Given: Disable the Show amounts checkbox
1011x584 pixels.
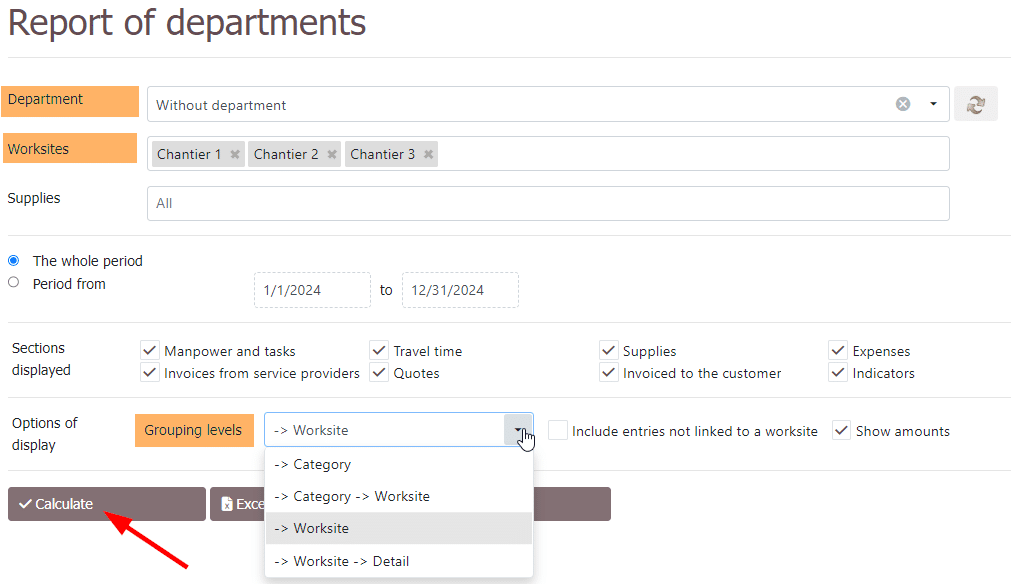Looking at the screenshot, I should pos(842,430).
